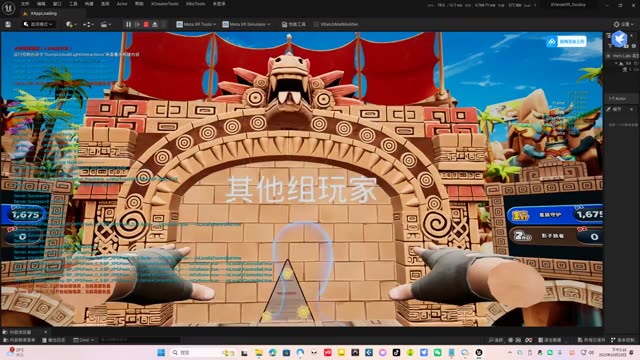The image size is (640, 360).
Task: Open the XCreatorTools menu
Action: click(165, 4)
